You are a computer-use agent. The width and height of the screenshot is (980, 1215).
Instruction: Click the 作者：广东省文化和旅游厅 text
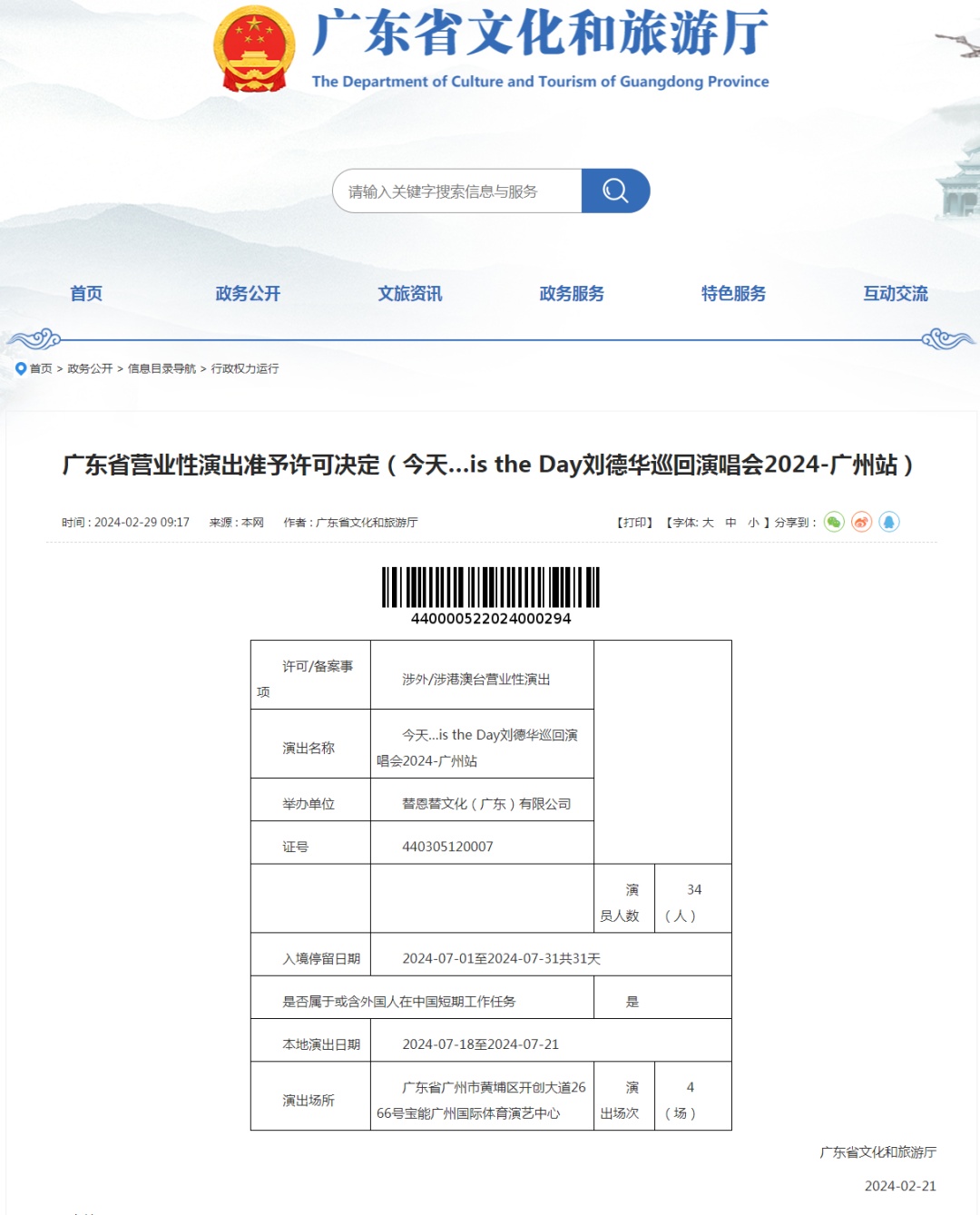(350, 523)
